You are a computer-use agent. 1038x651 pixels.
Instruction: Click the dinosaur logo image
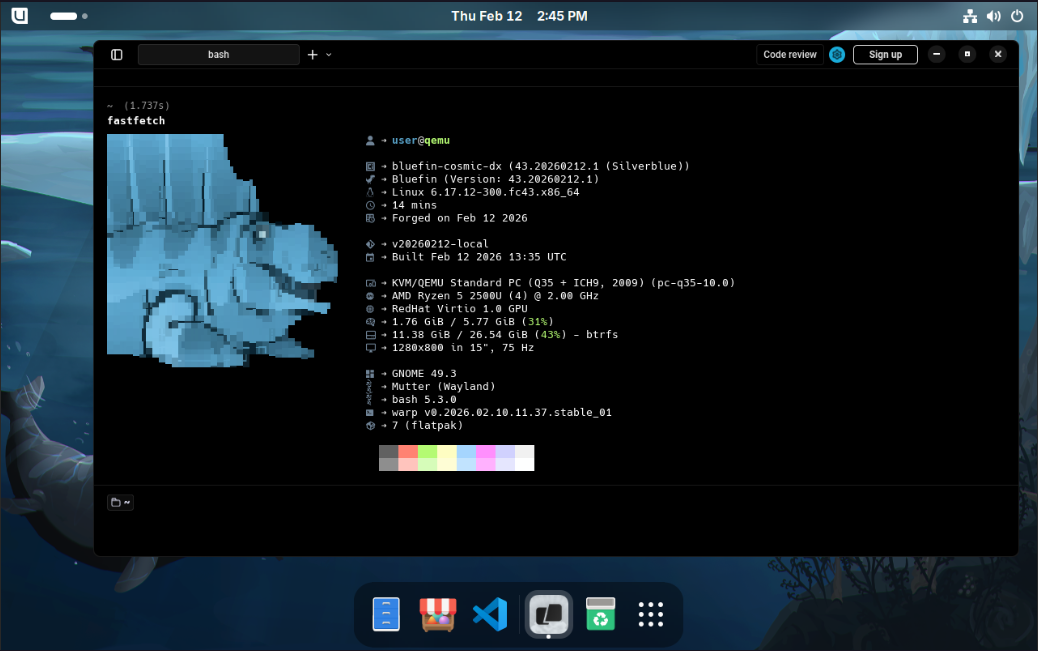coord(222,250)
